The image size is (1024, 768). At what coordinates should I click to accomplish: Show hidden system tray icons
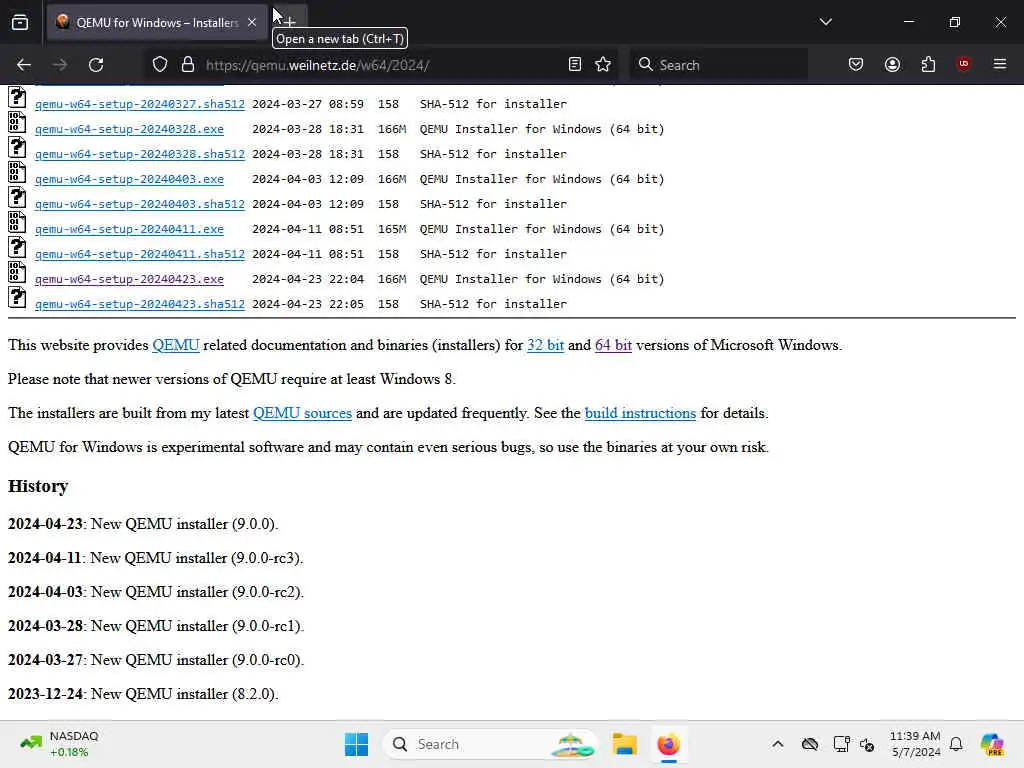point(778,744)
